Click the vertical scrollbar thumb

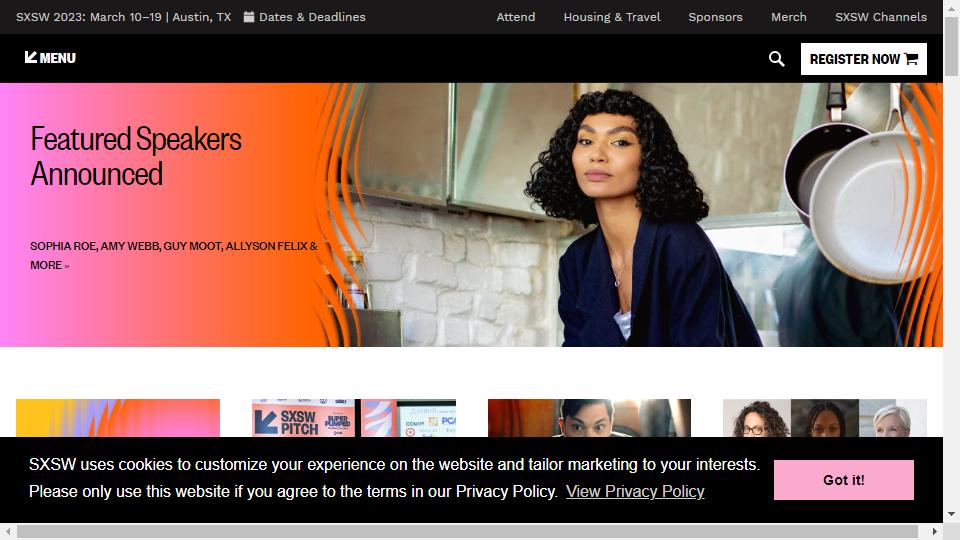[951, 47]
